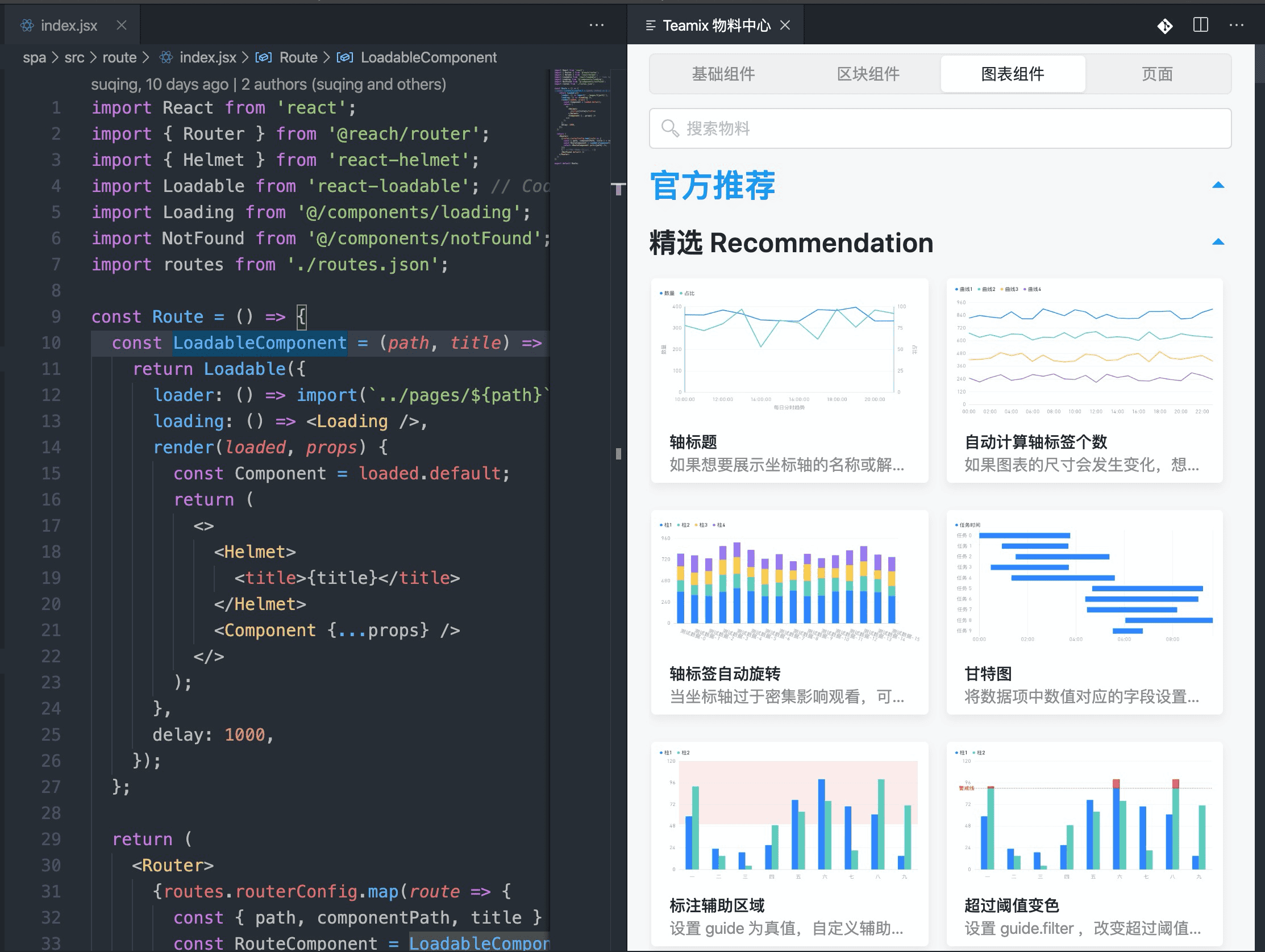Click the Route breadcrumb item
This screenshot has width=1265, height=952.
298,57
